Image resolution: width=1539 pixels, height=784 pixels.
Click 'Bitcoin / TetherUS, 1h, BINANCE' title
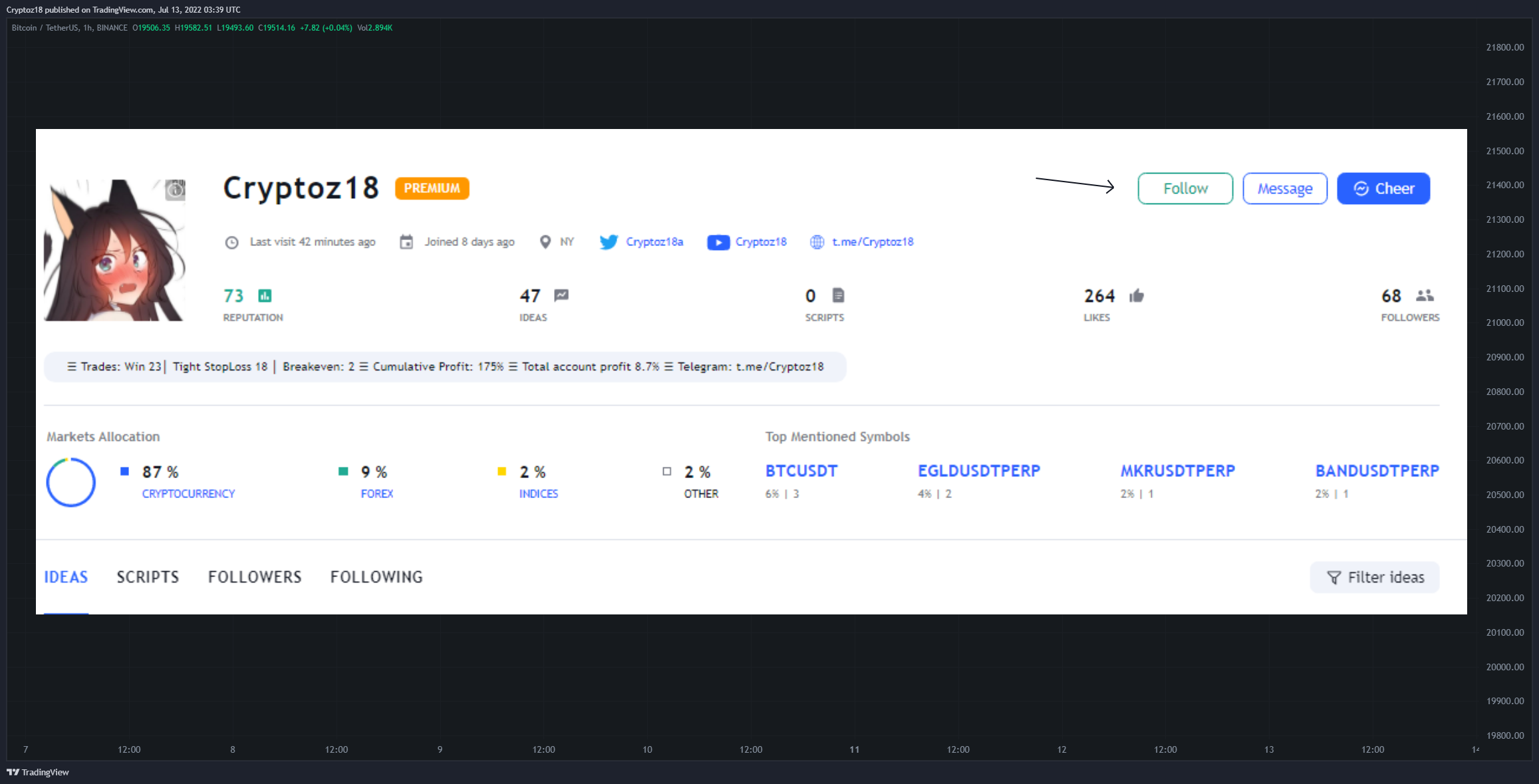click(70, 28)
